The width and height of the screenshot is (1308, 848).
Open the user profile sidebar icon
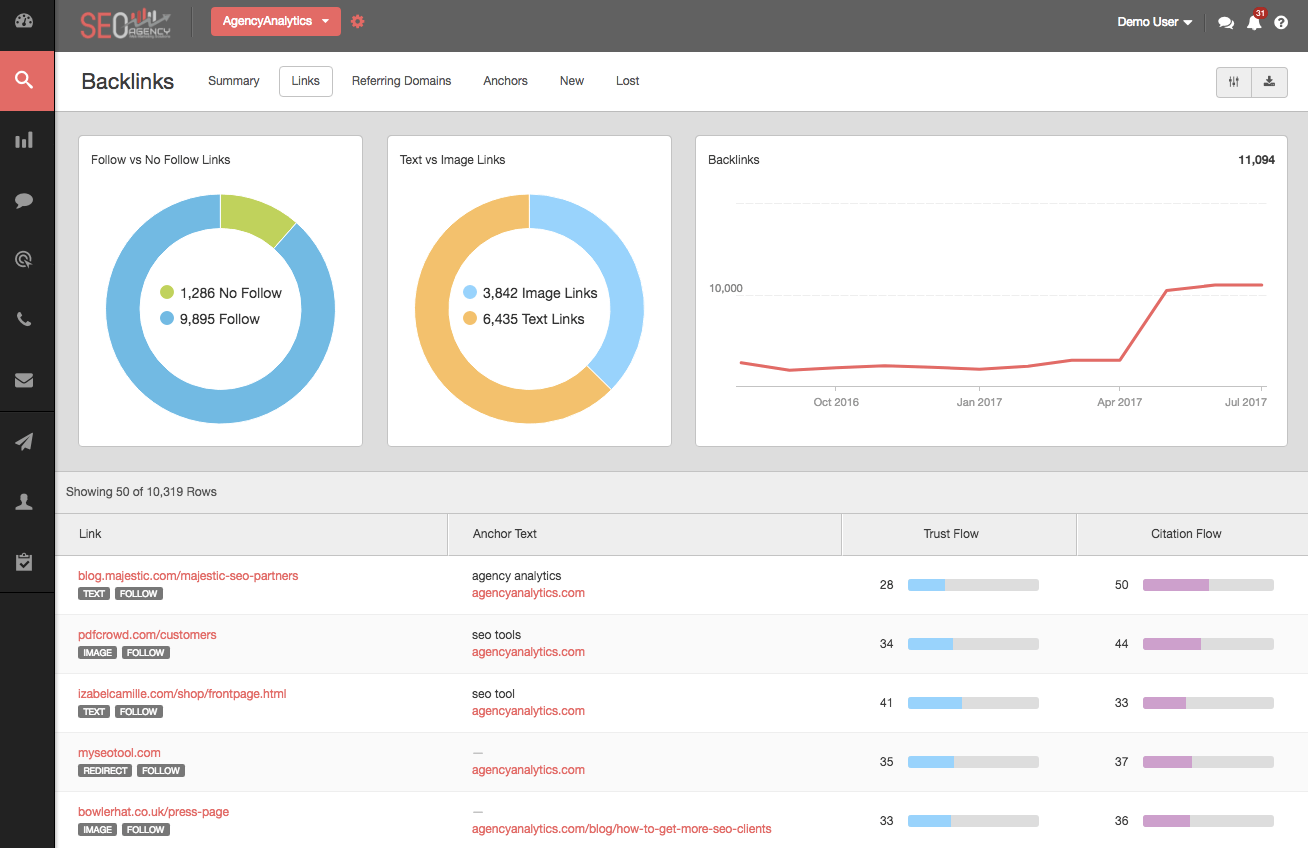point(25,503)
